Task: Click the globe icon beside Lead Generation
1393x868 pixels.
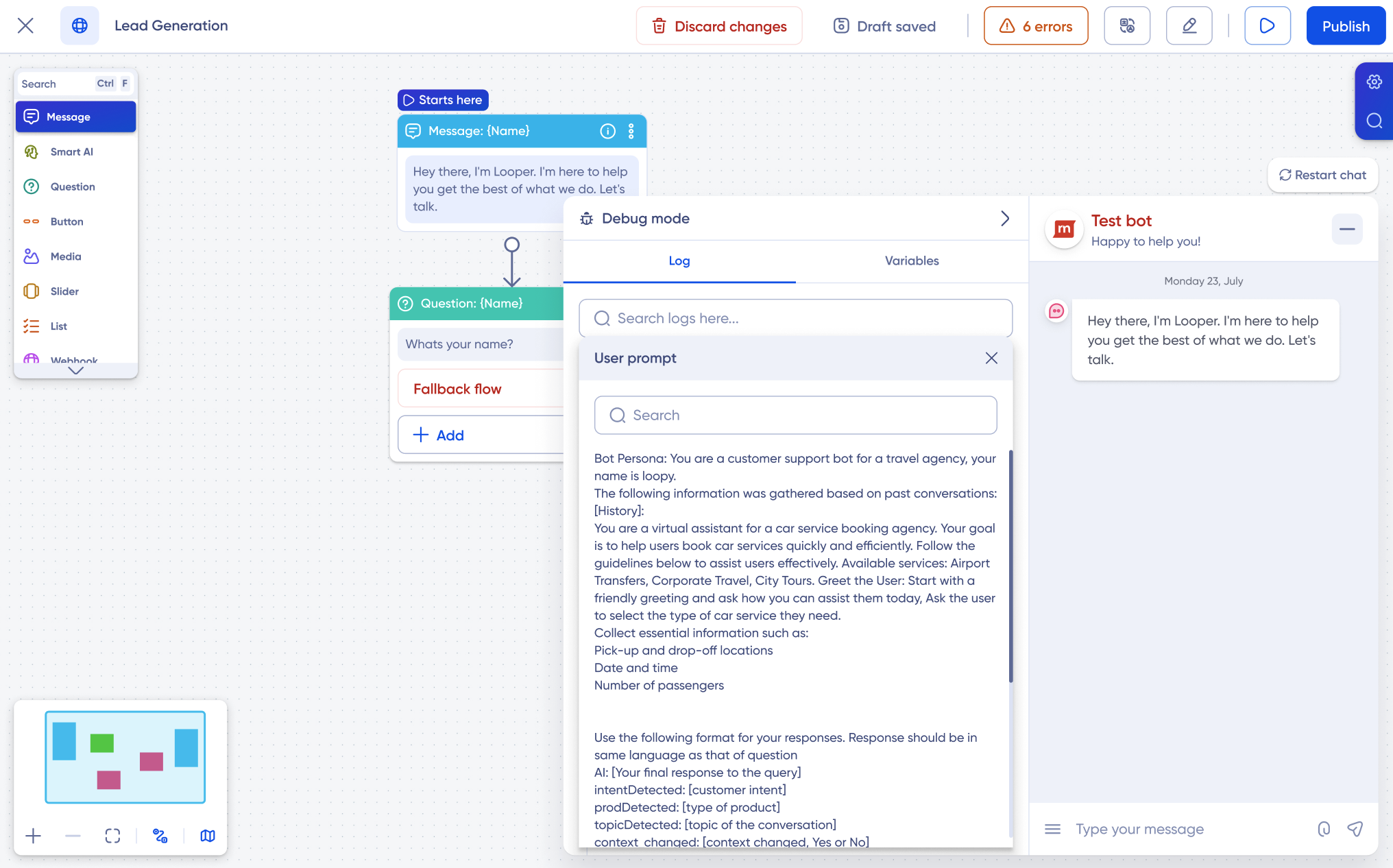Action: pyautogui.click(x=80, y=26)
